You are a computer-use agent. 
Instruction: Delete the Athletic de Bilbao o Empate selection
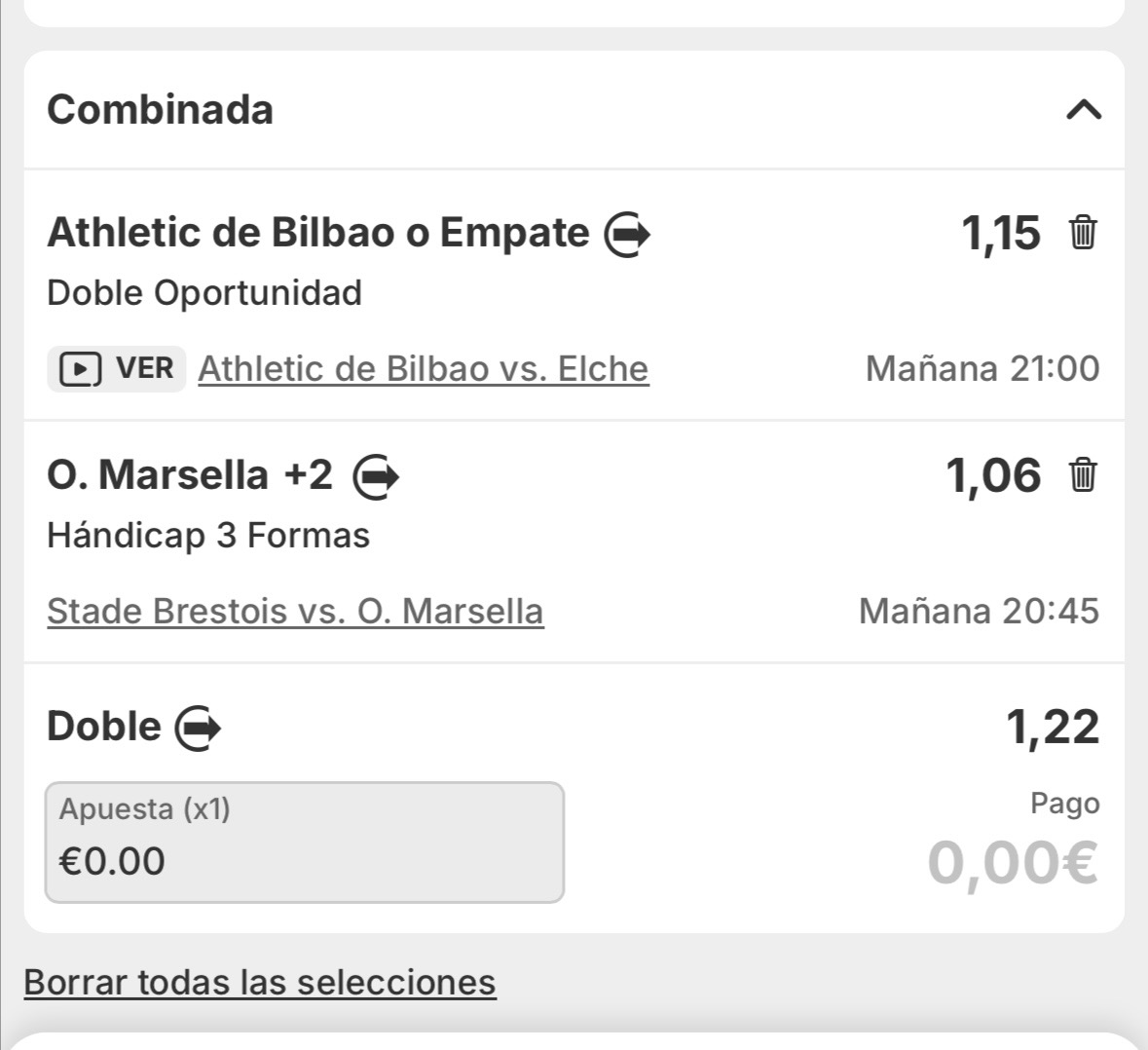pyautogui.click(x=1083, y=234)
